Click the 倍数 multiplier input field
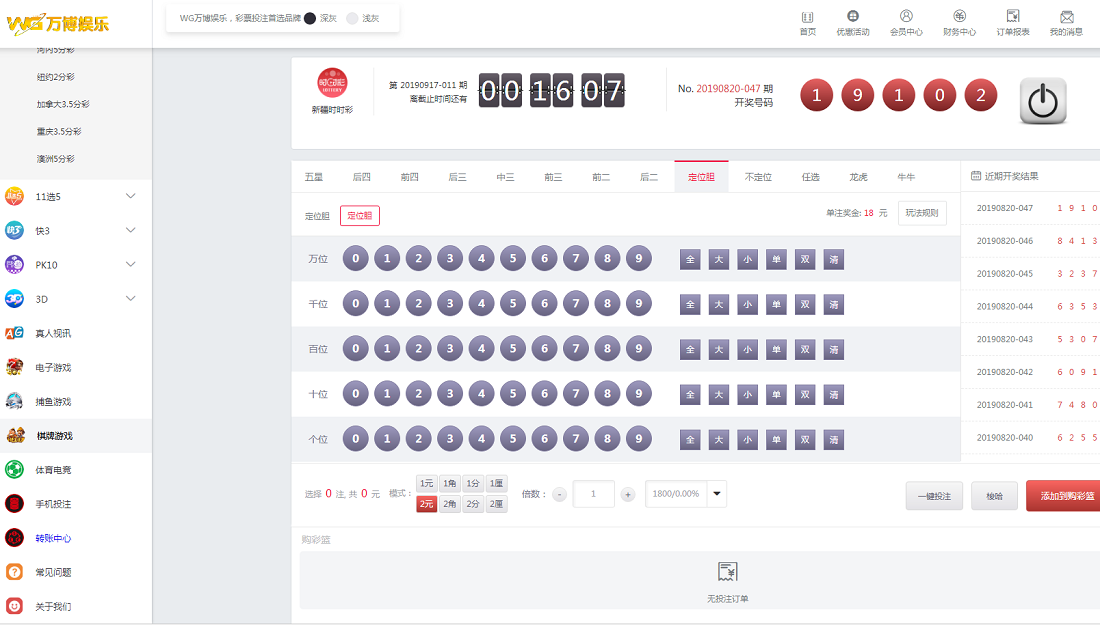The height and width of the screenshot is (625, 1100). click(593, 494)
